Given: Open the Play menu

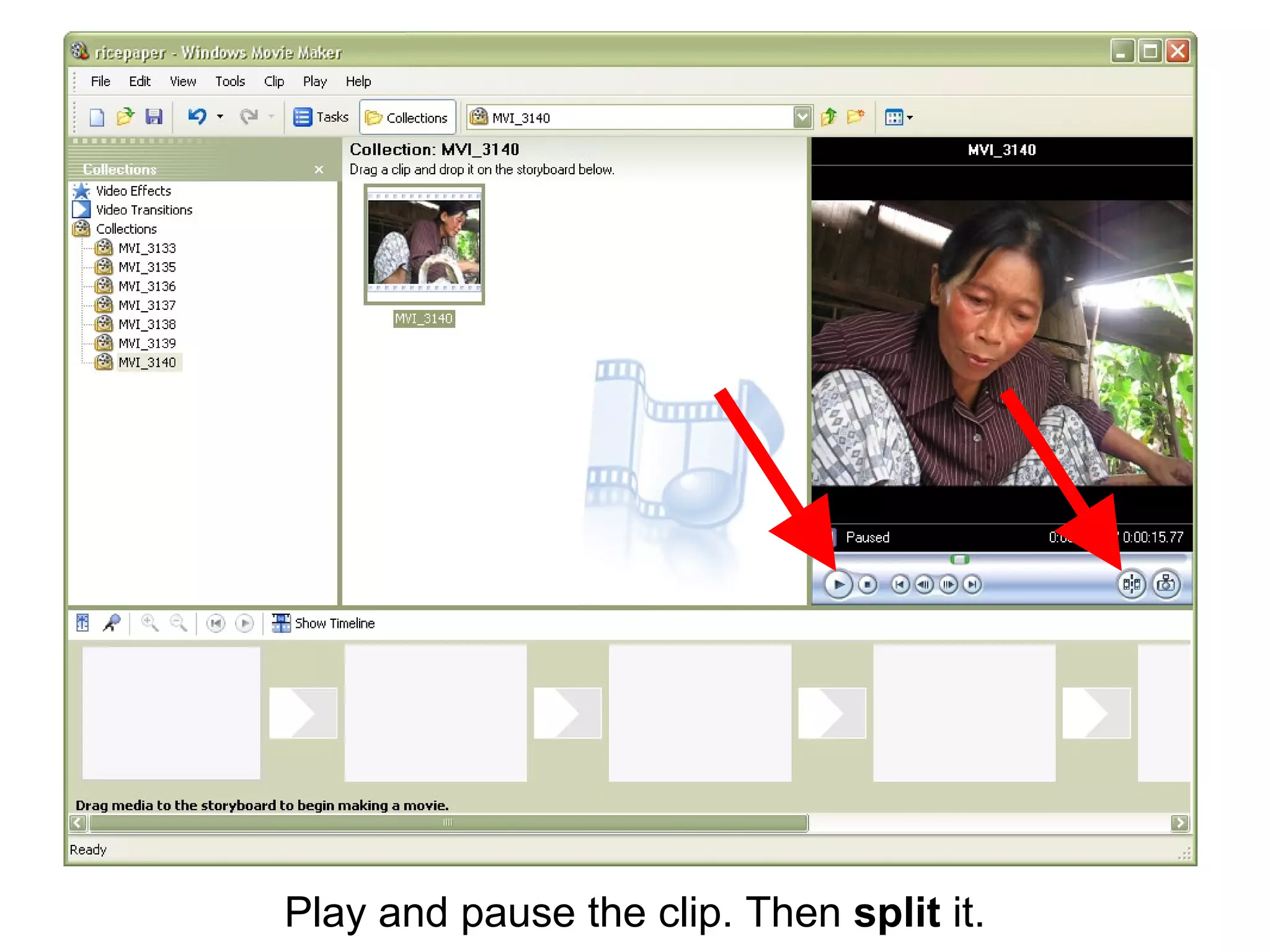Looking at the screenshot, I should (314, 81).
